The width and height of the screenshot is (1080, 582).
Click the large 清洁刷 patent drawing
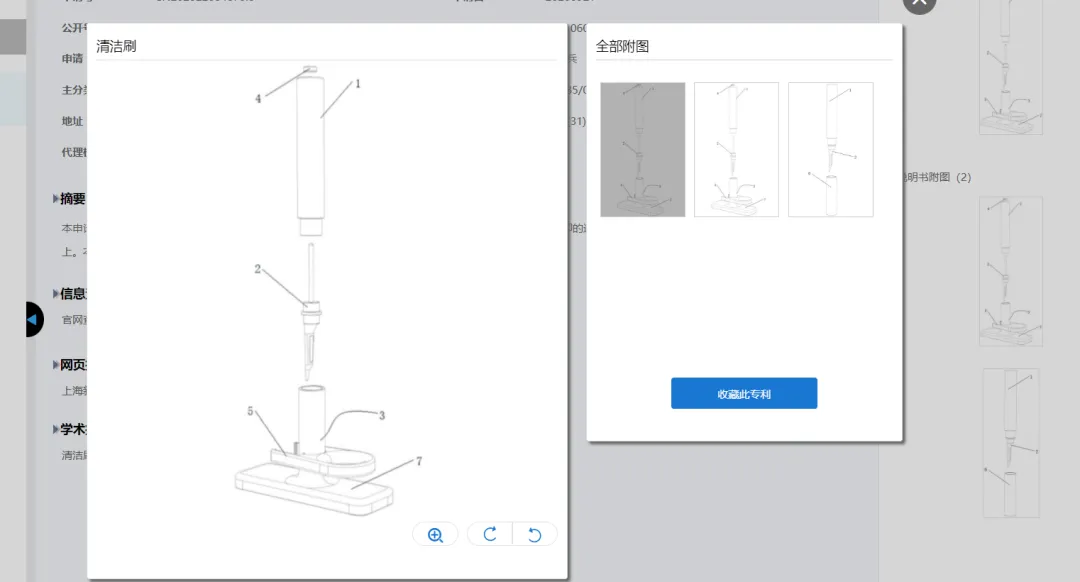tap(329, 291)
